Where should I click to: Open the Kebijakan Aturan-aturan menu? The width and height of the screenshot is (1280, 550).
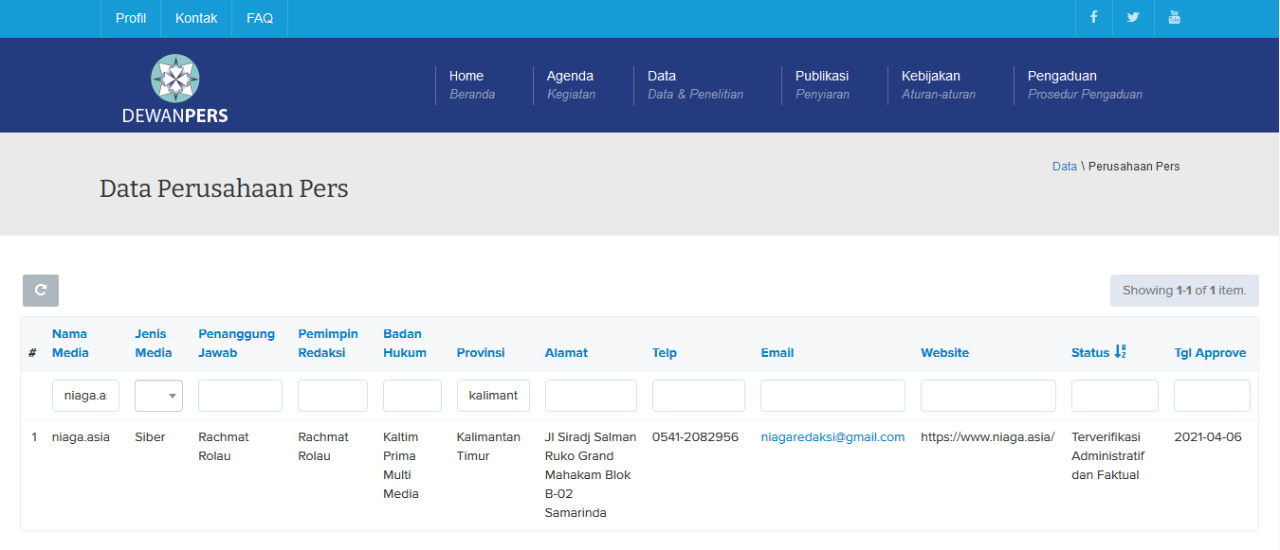(938, 85)
